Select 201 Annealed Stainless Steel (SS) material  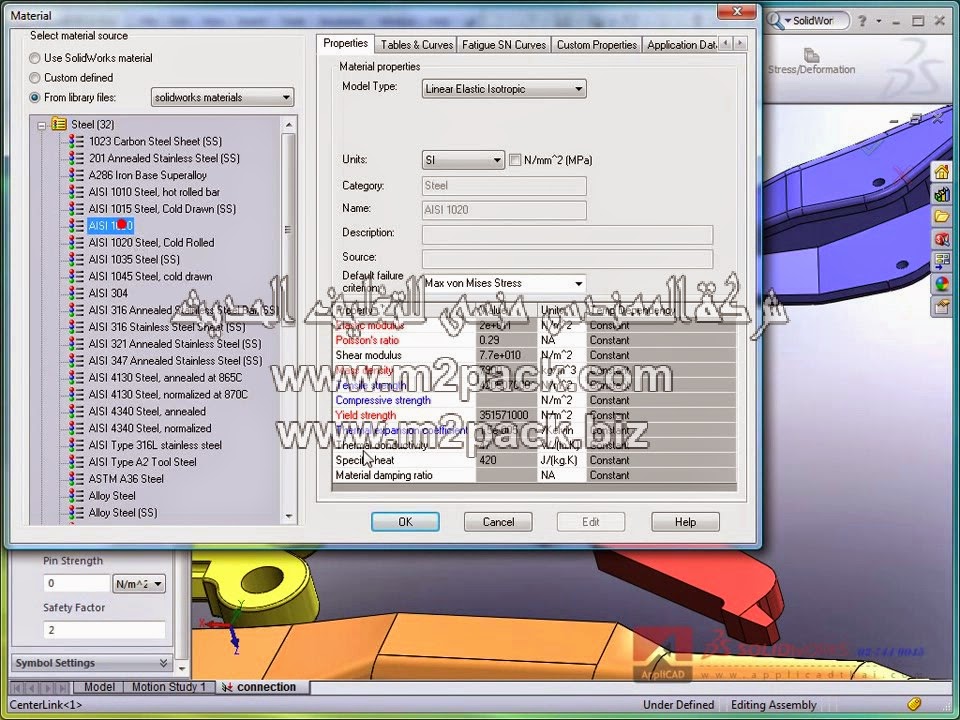pyautogui.click(x=164, y=158)
